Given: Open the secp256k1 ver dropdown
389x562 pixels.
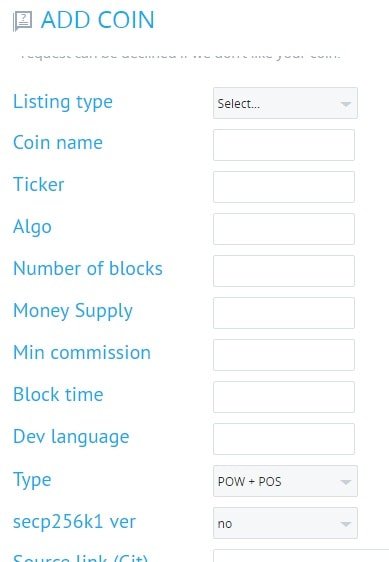Looking at the screenshot, I should pos(285,523).
